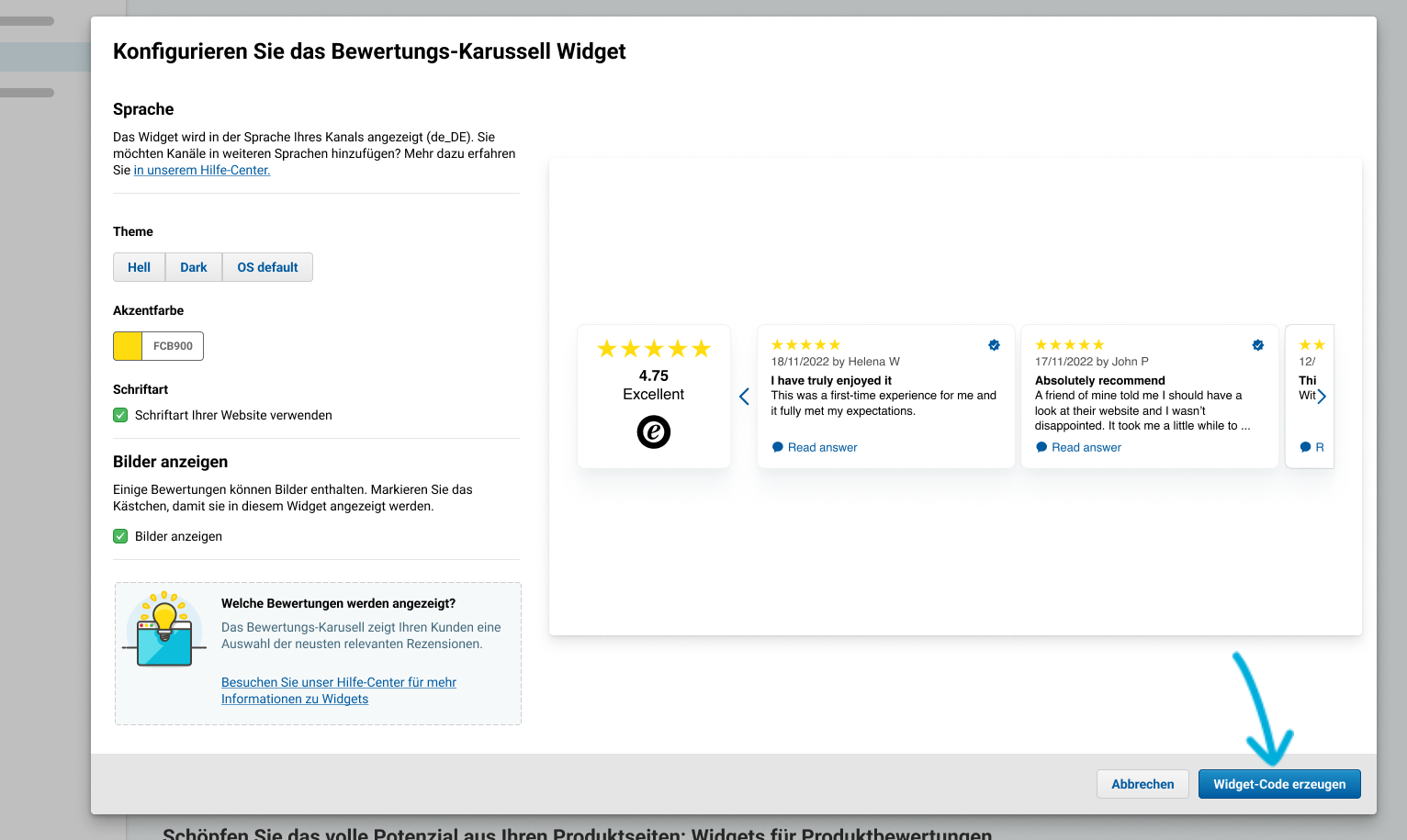Click the five large rating stars
Image resolution: width=1407 pixels, height=840 pixels.
654,349
